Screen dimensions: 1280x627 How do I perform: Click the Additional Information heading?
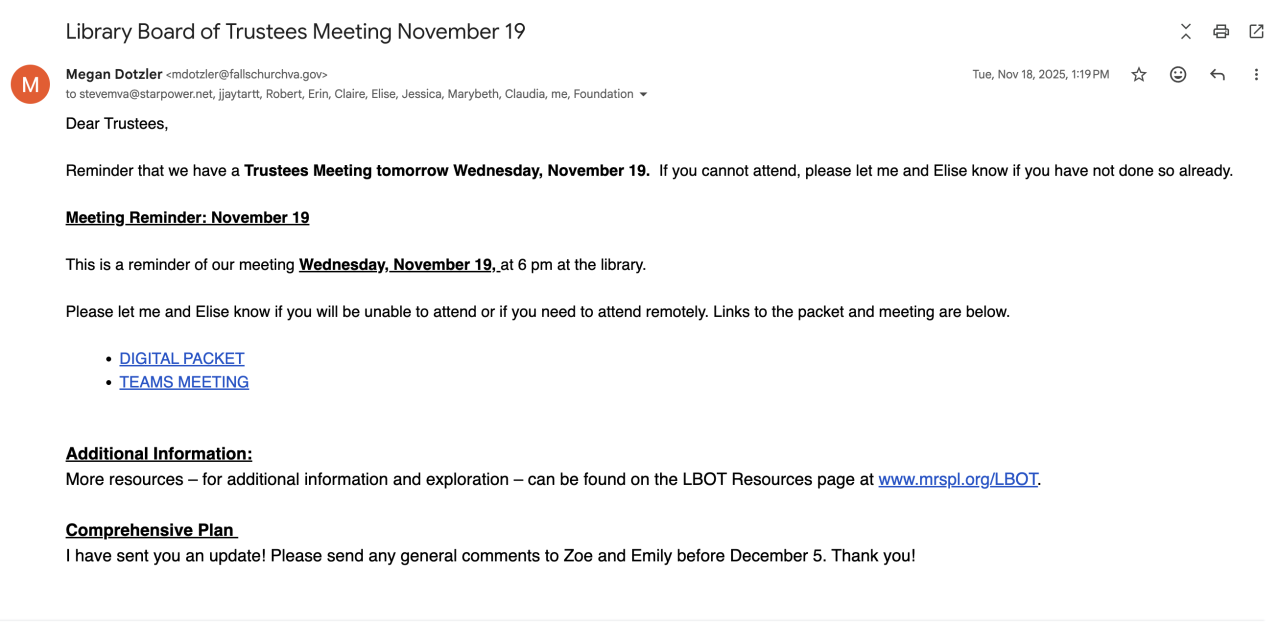click(x=159, y=453)
